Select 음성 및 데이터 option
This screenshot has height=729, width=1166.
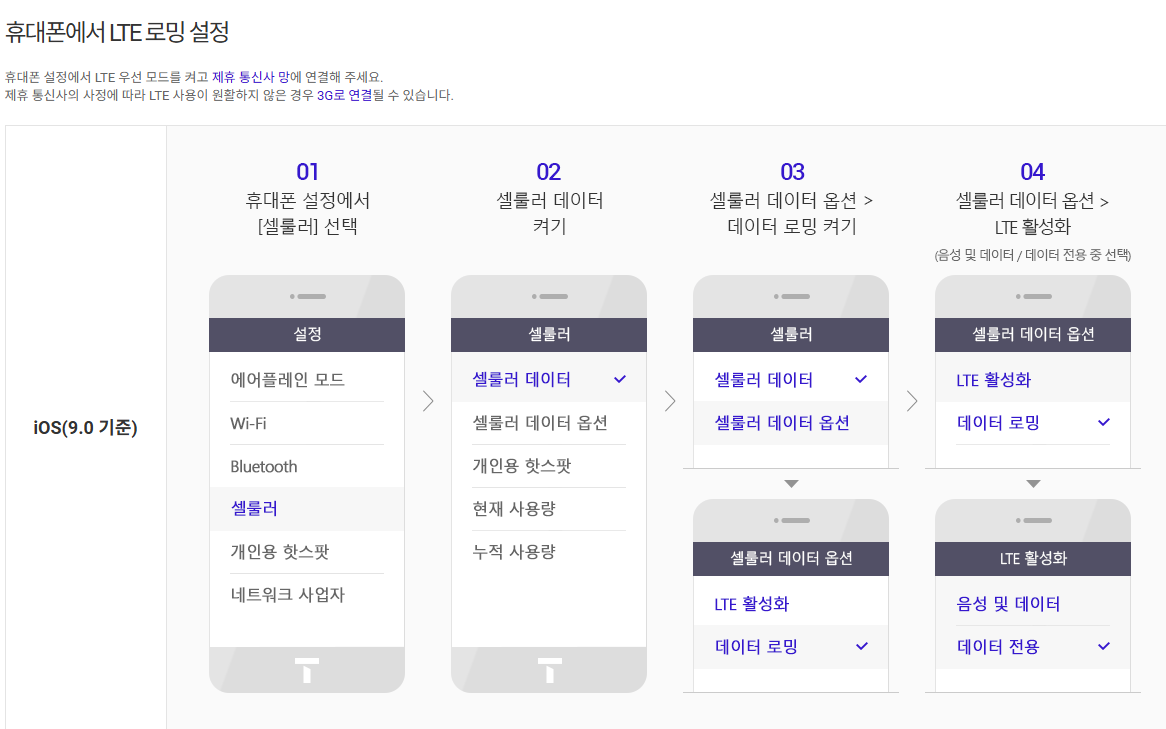point(1033,604)
